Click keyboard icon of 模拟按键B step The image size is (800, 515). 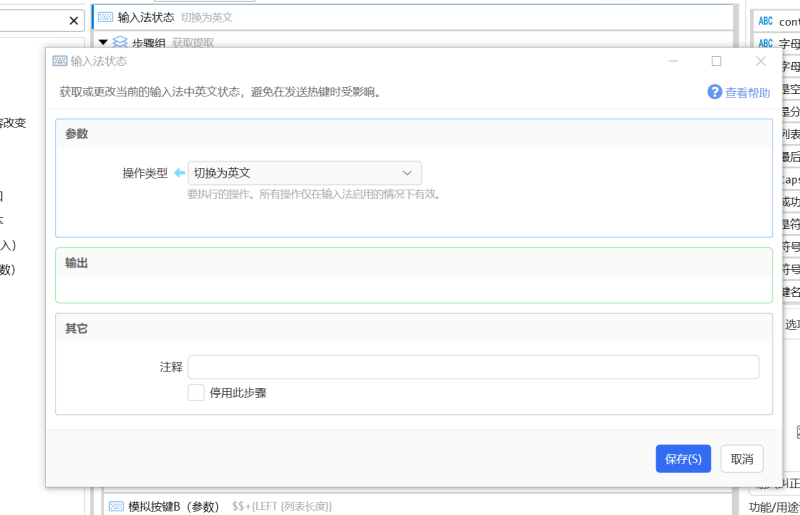click(x=116, y=506)
